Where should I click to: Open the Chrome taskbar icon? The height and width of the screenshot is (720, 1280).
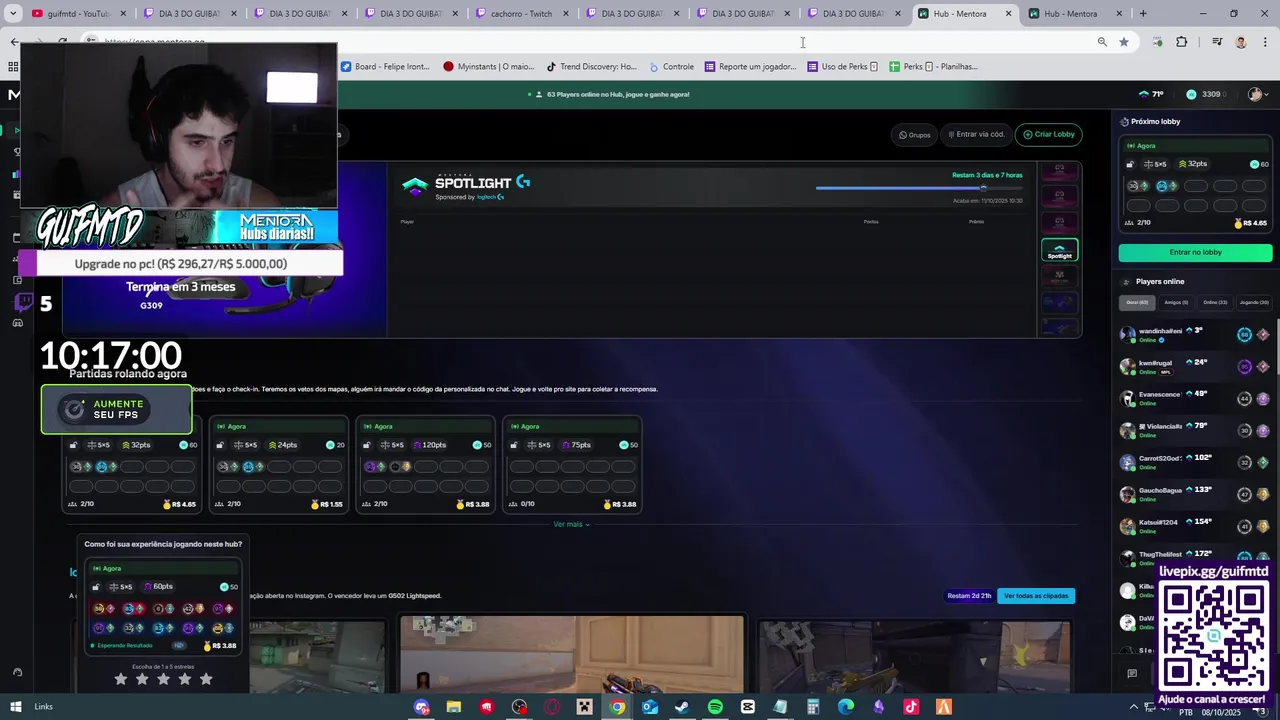coord(617,707)
